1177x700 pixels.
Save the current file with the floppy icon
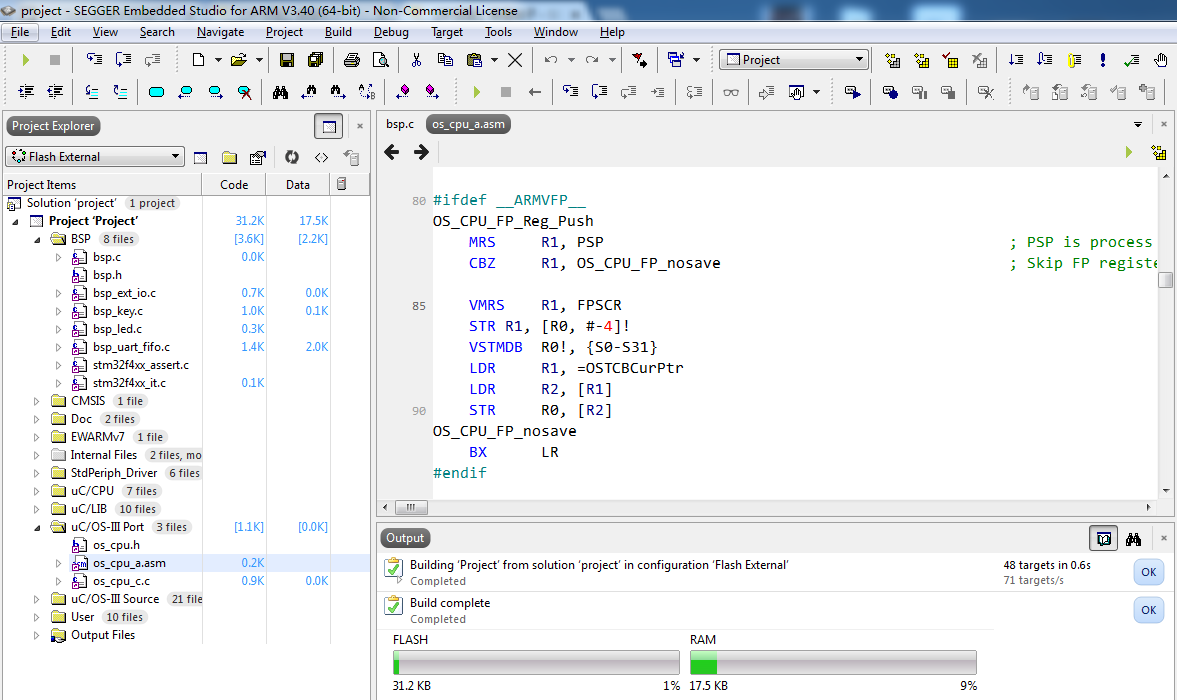[287, 60]
